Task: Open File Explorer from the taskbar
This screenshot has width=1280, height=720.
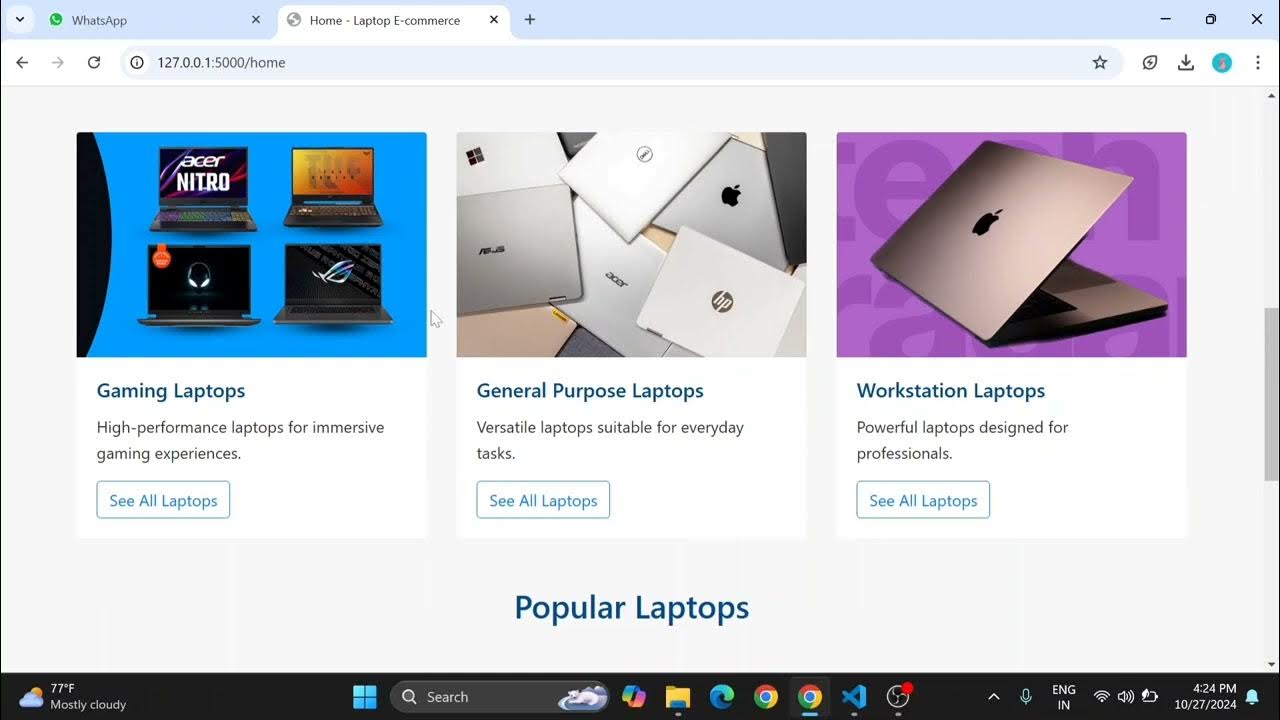Action: (678, 697)
